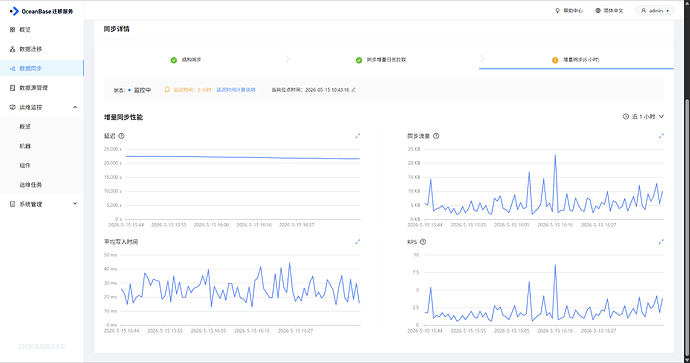
Task: Click green check of 同步增量日志拉取 step
Action: [359, 60]
